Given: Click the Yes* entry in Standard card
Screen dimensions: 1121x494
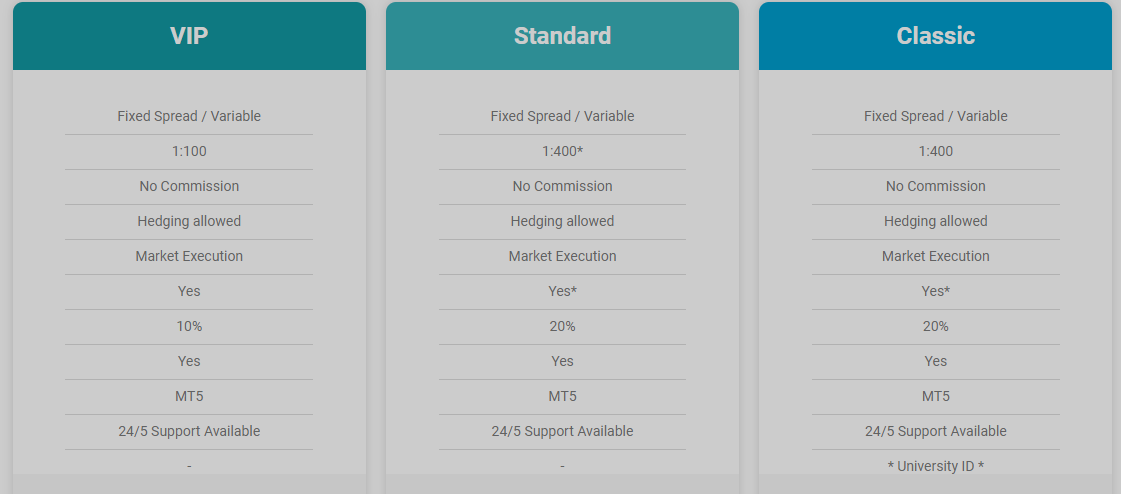Looking at the screenshot, I should 562,292.
